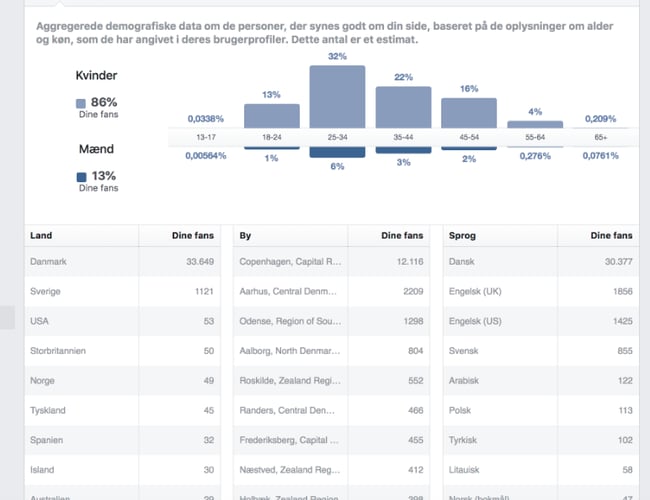The width and height of the screenshot is (650, 500).
Task: Select the Dansk language row
Action: point(541,262)
